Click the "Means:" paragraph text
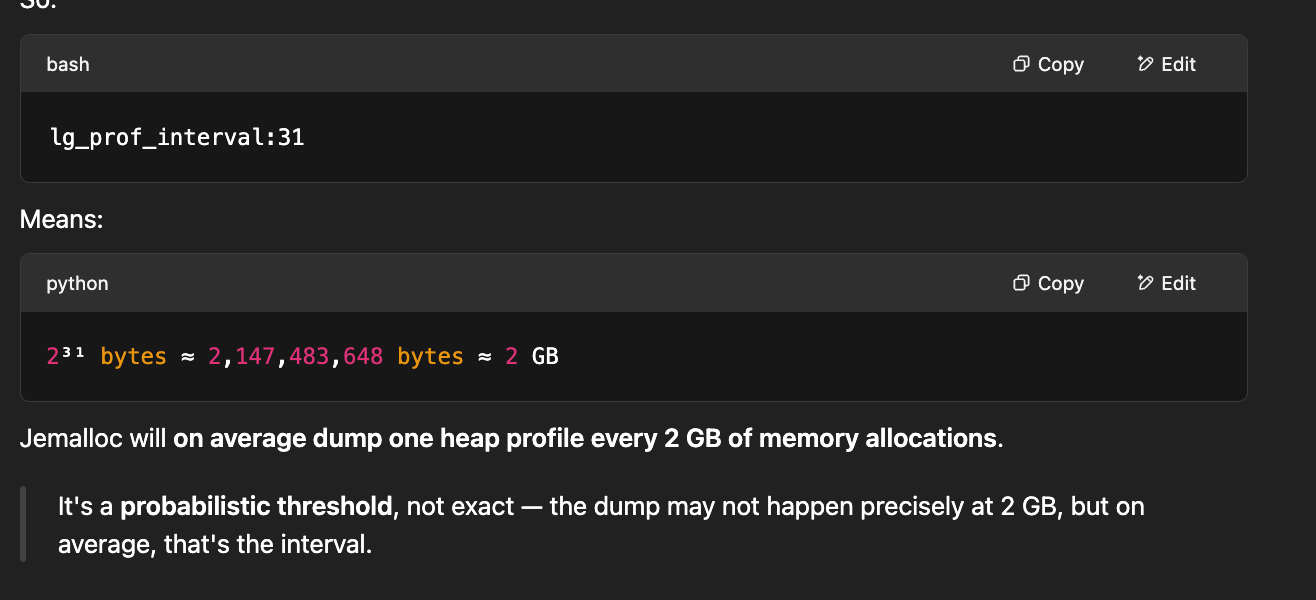This screenshot has width=1316, height=600. point(62,219)
